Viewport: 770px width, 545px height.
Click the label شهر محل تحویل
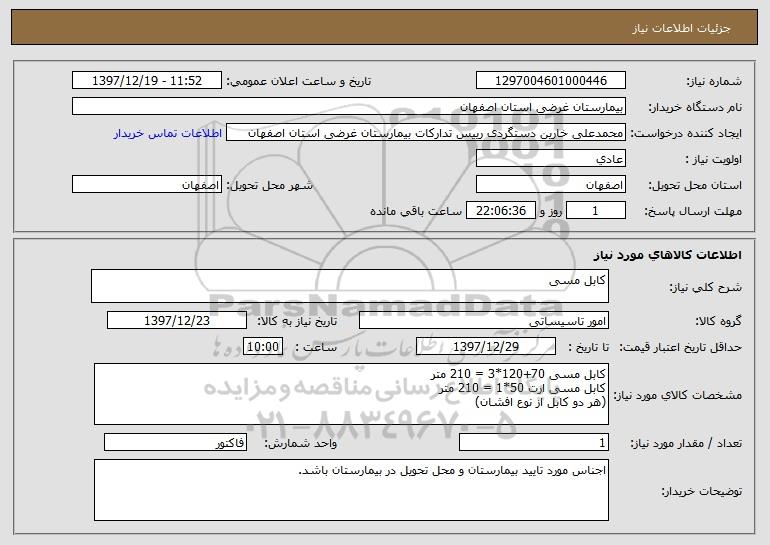tap(269, 185)
